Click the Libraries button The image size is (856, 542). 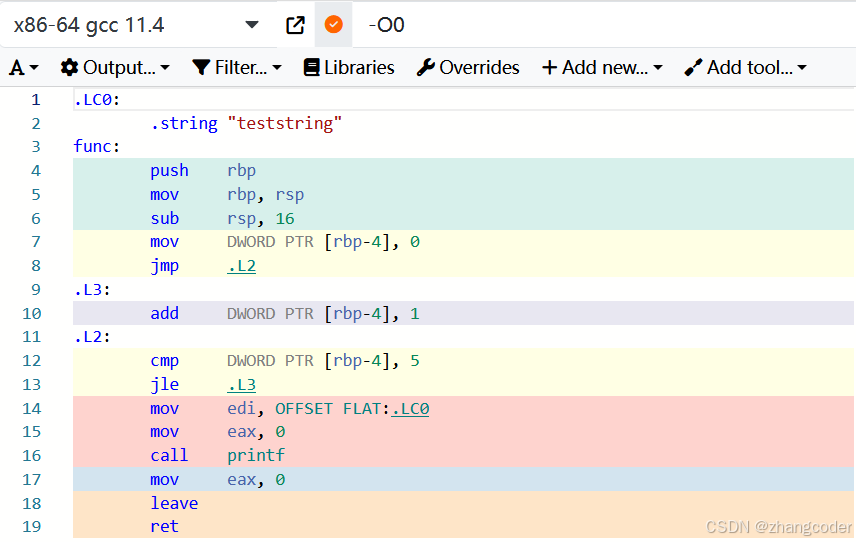point(349,68)
